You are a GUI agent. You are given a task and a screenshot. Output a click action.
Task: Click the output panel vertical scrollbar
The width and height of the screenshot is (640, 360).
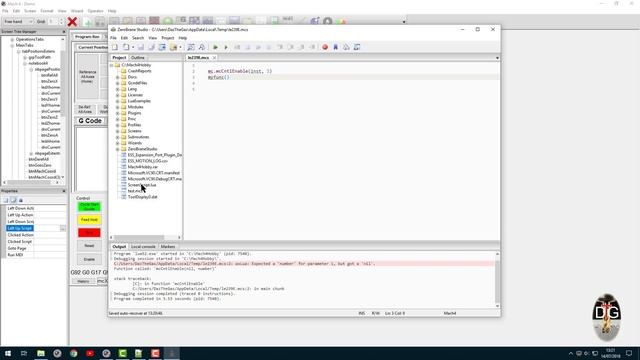(497, 280)
